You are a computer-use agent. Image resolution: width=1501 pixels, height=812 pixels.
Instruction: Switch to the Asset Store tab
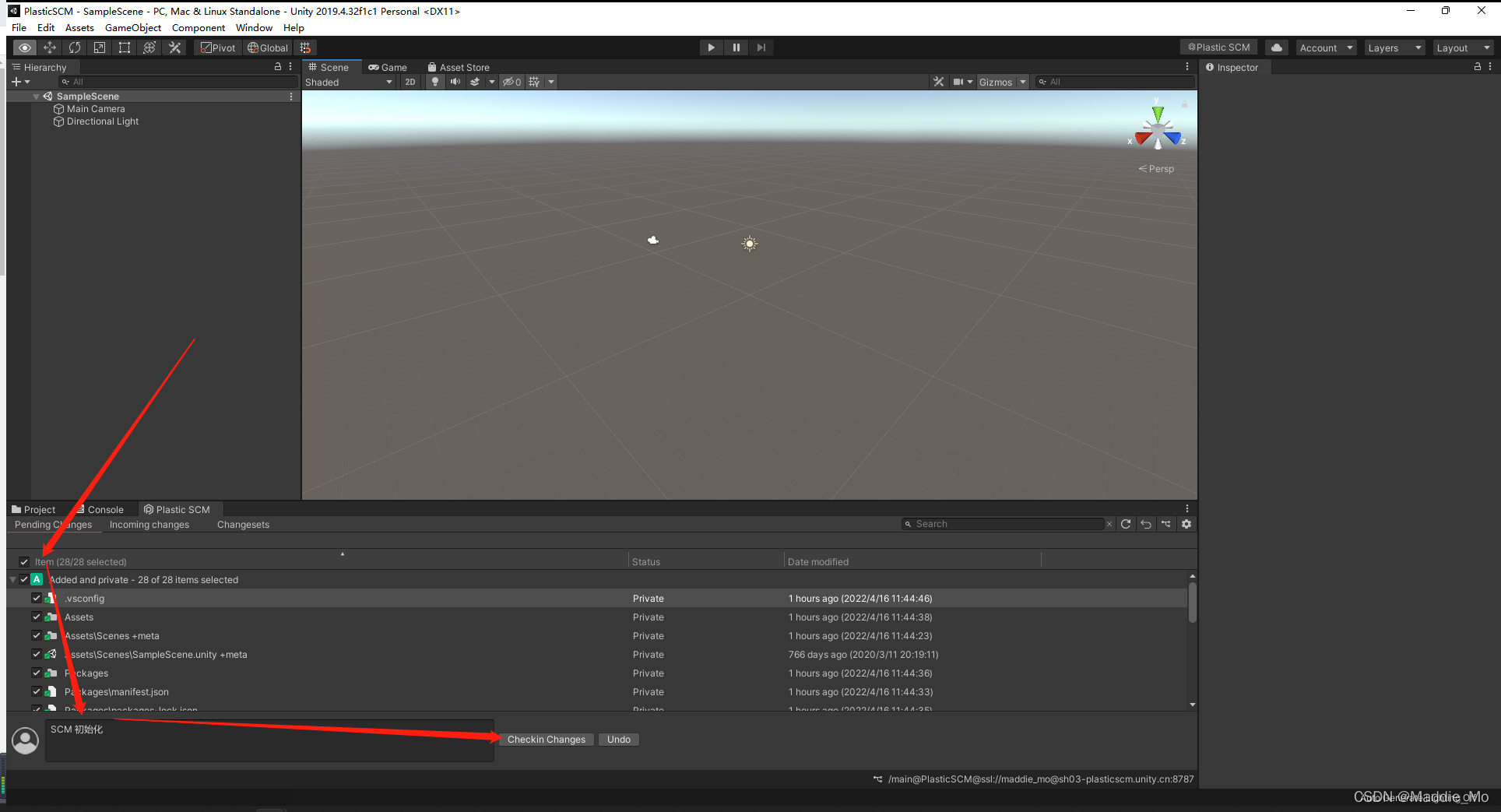[x=459, y=68]
